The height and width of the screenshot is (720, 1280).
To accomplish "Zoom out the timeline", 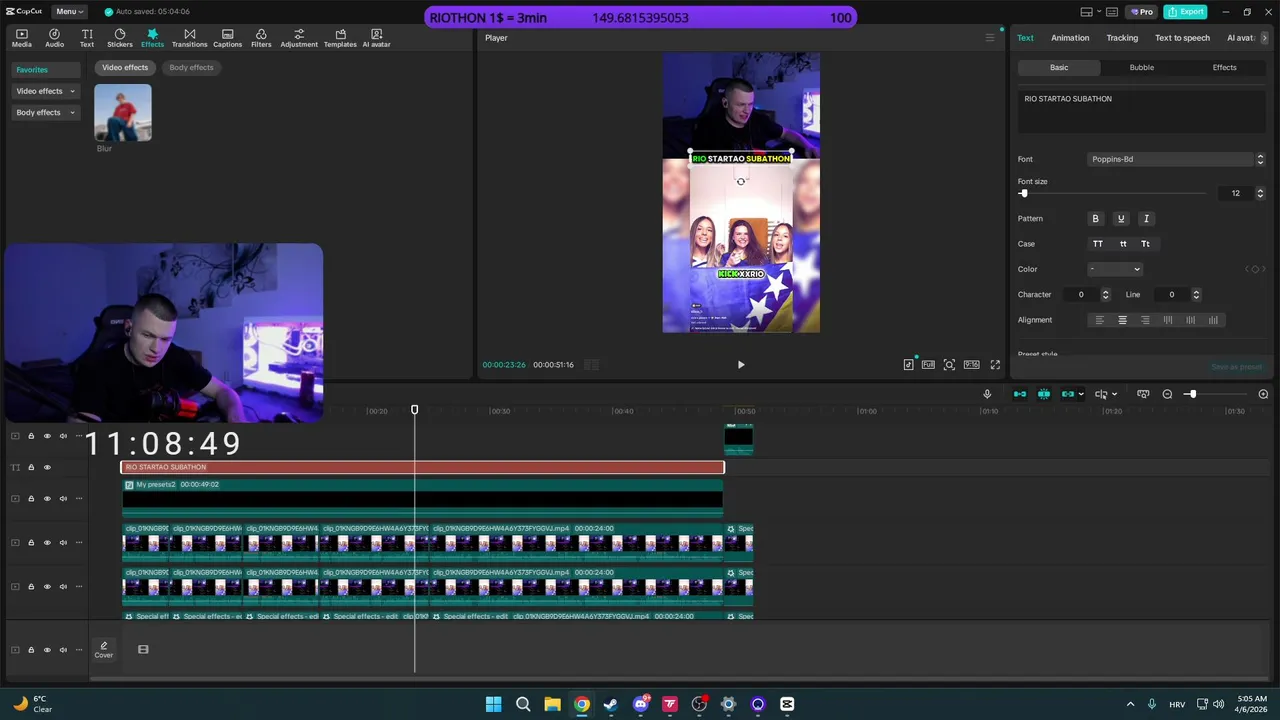I will point(1167,394).
